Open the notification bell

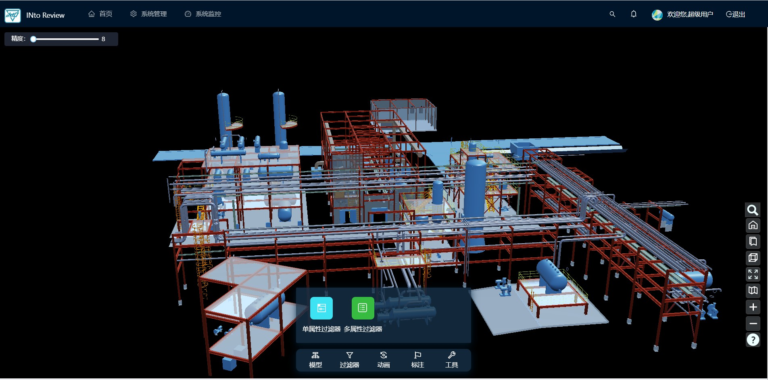coord(633,14)
